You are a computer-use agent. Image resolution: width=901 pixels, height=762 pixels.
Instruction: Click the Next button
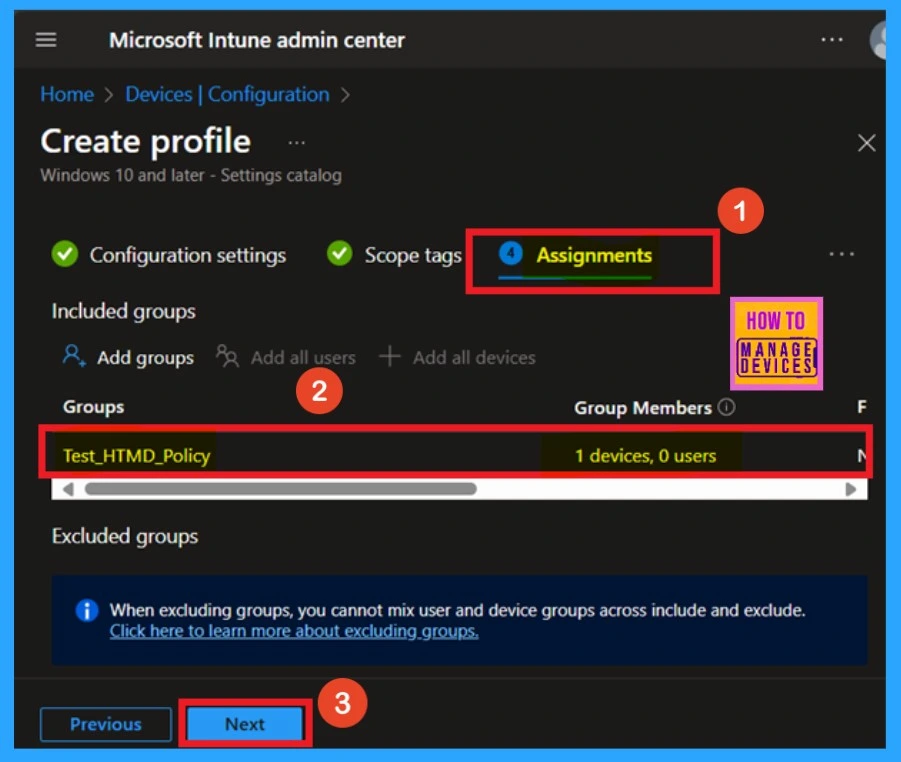tap(245, 723)
